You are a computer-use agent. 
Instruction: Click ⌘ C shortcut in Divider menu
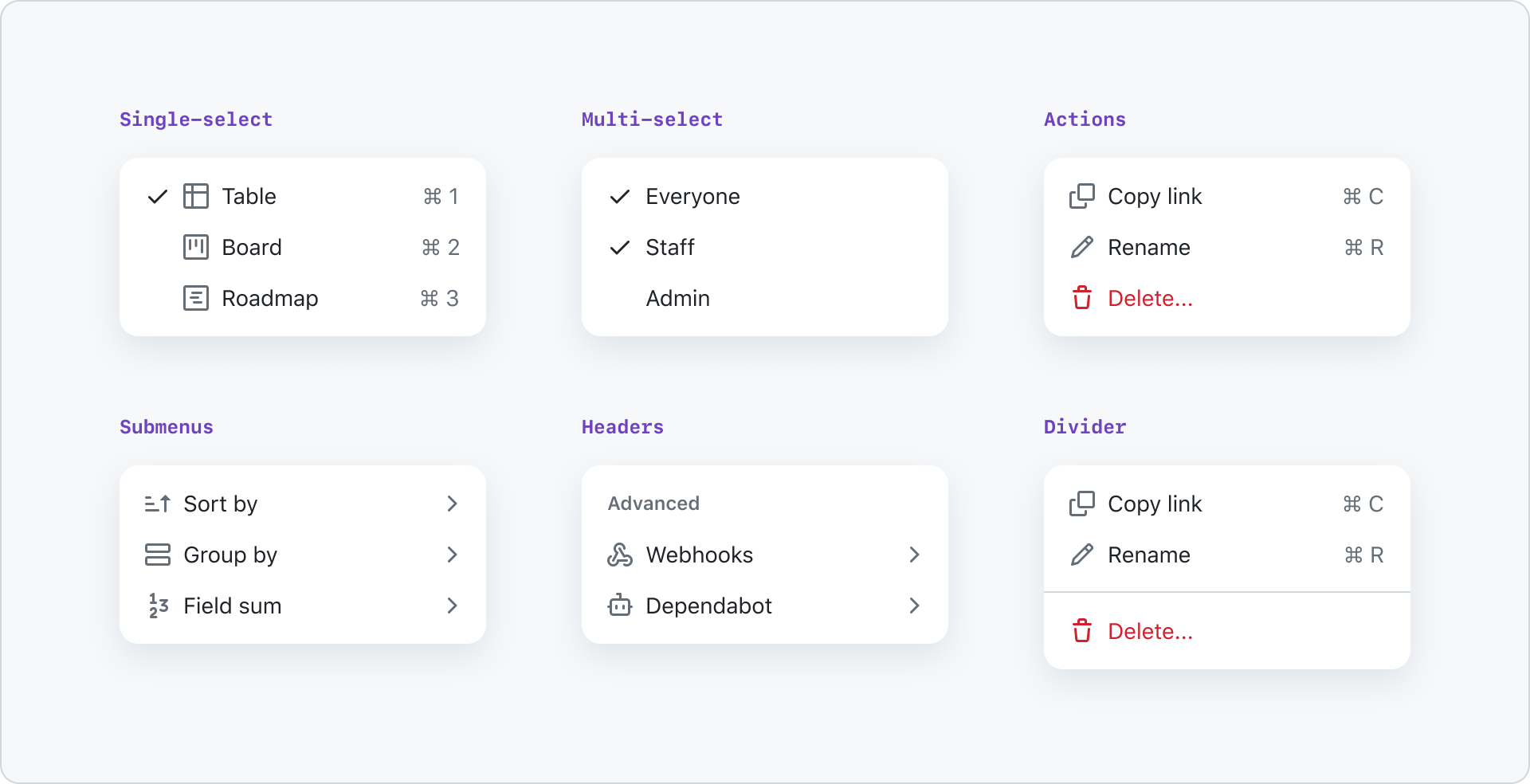pos(1363,504)
